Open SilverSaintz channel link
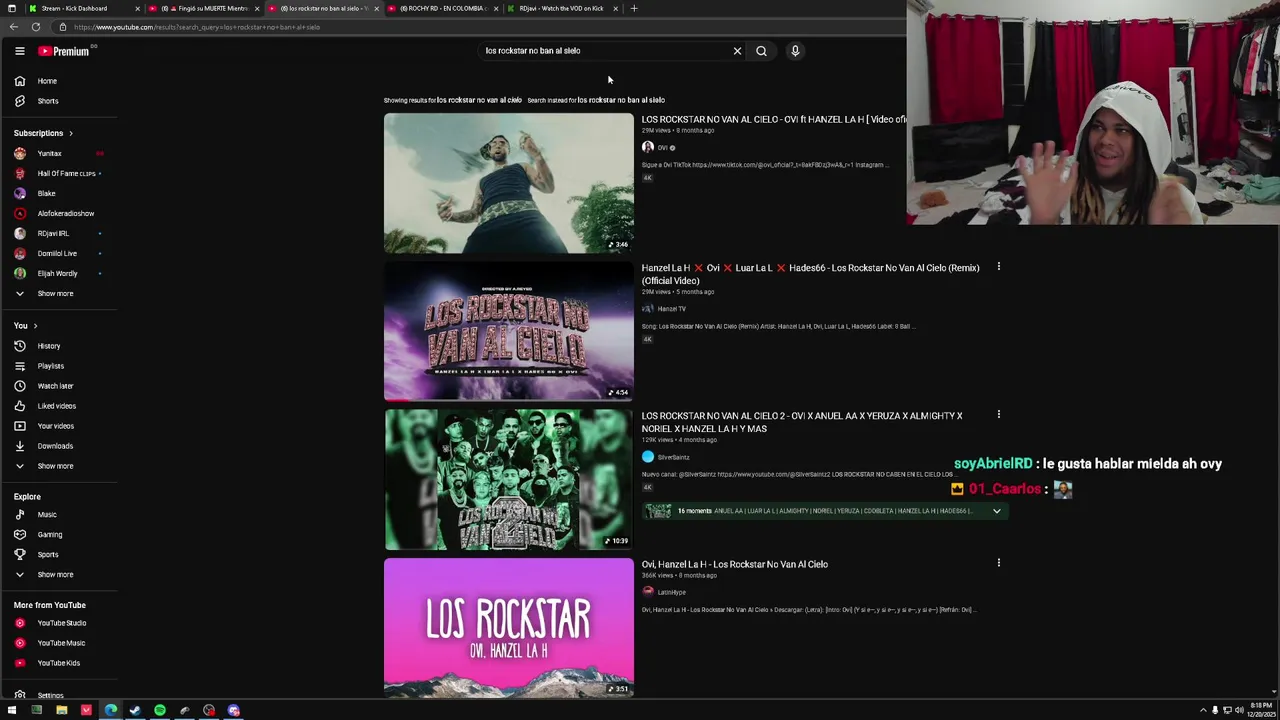Image resolution: width=1280 pixels, height=720 pixels. pyautogui.click(x=673, y=457)
